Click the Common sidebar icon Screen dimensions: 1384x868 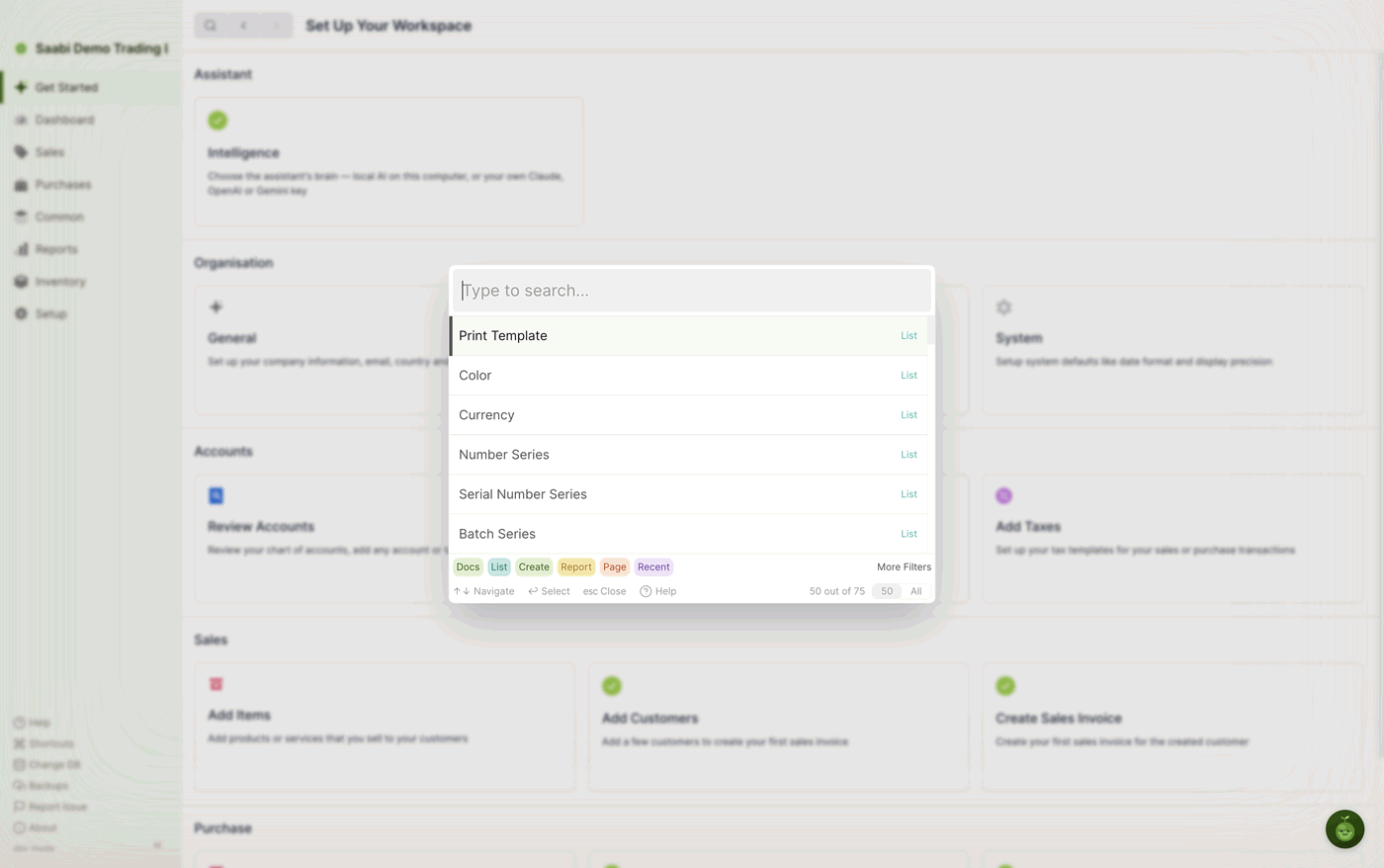point(21,217)
